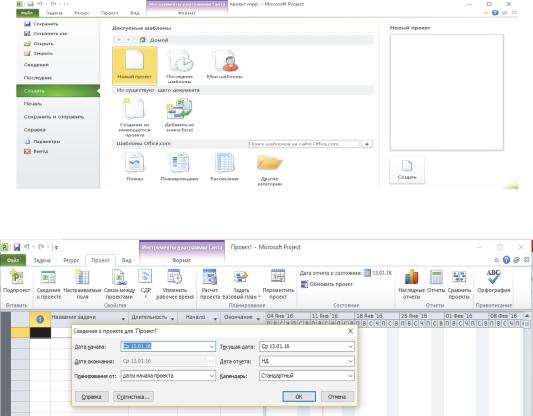Click the Домой icon in template navigation
This screenshot has height=416, width=533.
tap(143, 40)
